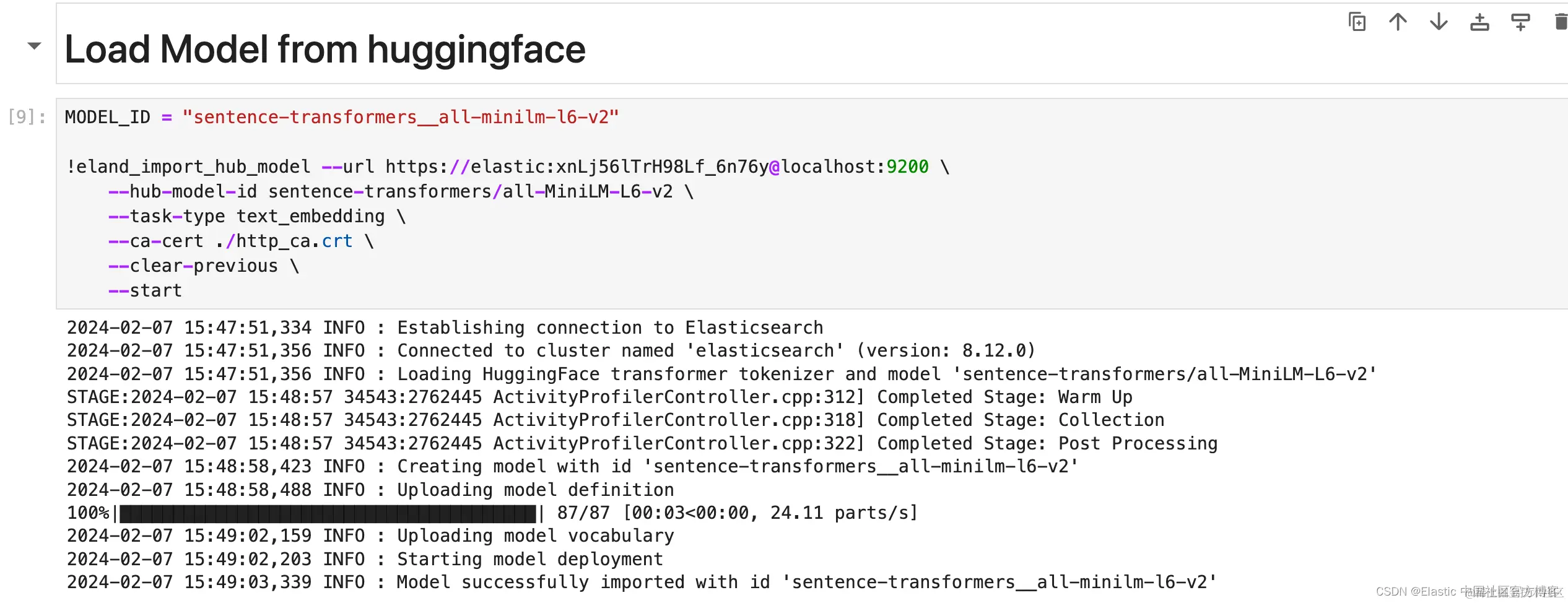Click the --hub-model-id argument line
This screenshot has width=1568, height=603.
[401, 191]
